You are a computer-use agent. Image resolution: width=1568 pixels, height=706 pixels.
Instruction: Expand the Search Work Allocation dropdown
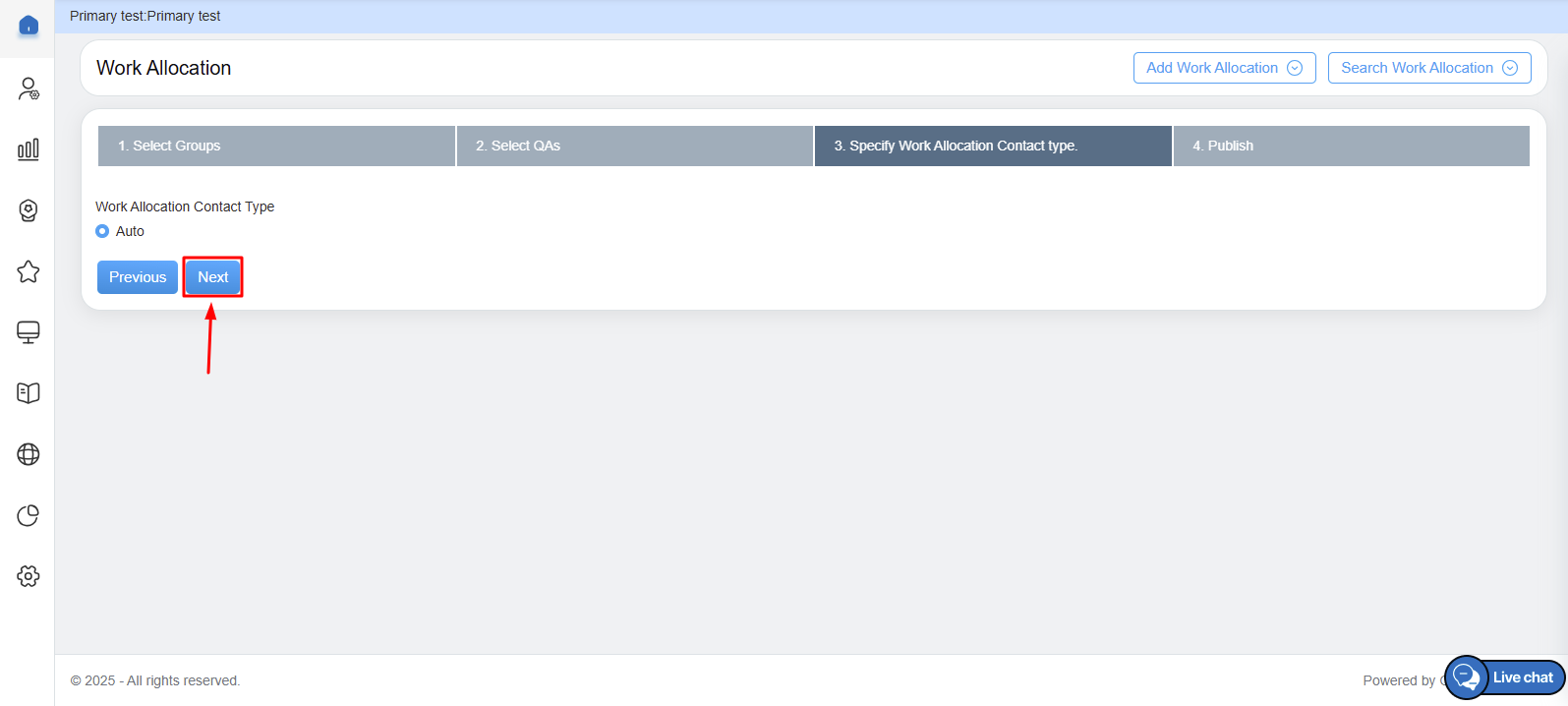pos(1428,68)
